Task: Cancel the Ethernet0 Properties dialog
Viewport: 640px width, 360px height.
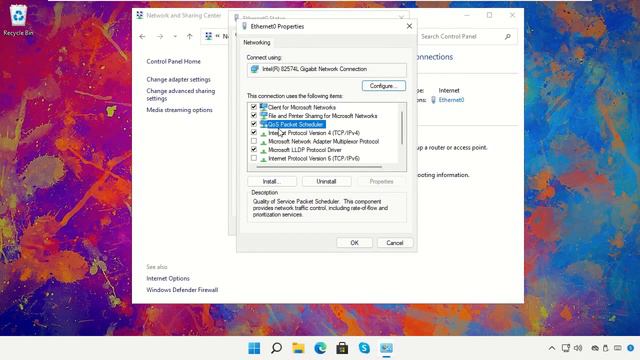Action: click(395, 242)
